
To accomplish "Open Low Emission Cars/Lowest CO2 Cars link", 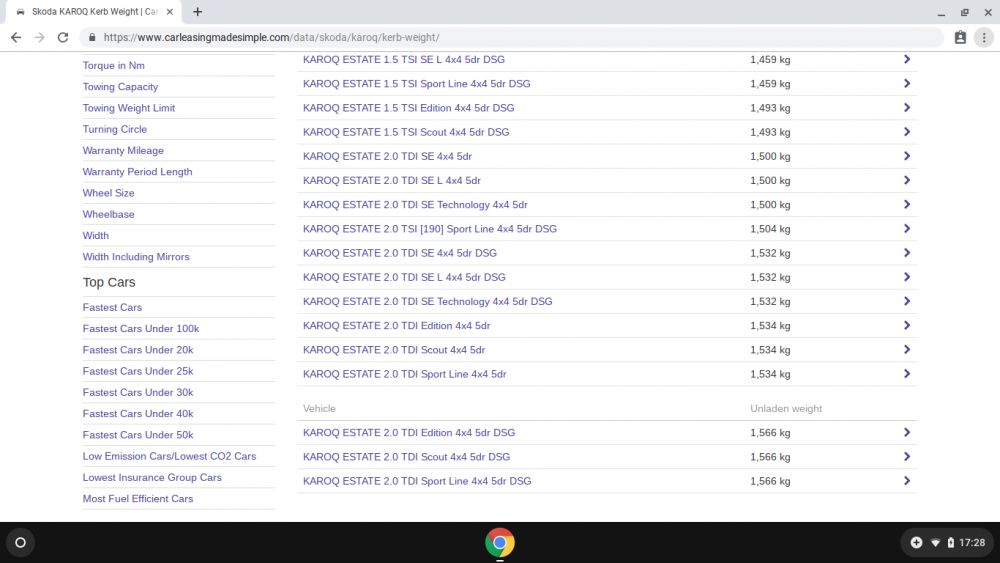I will [x=169, y=457].
